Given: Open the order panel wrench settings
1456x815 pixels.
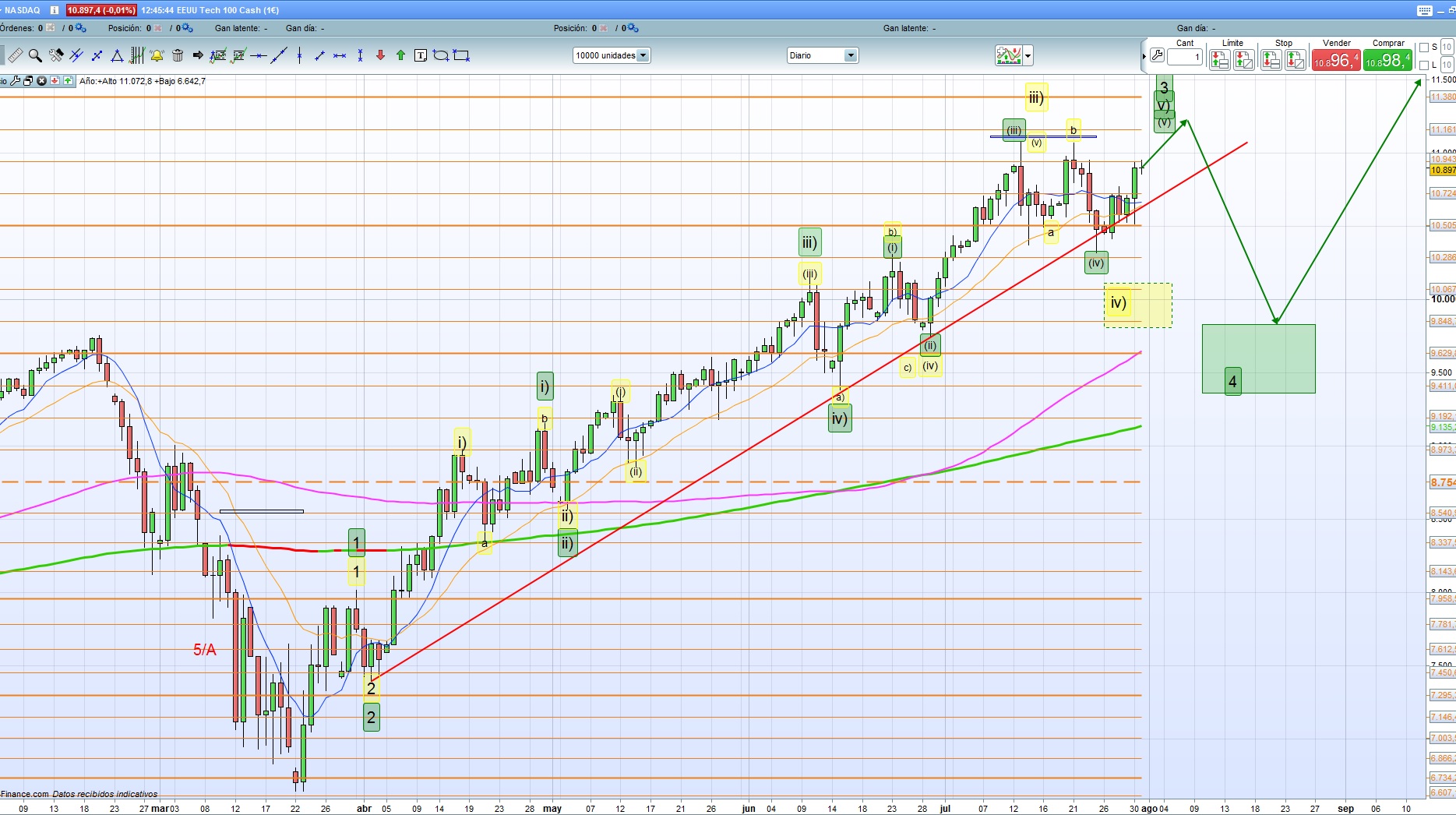Looking at the screenshot, I should pos(1157,56).
